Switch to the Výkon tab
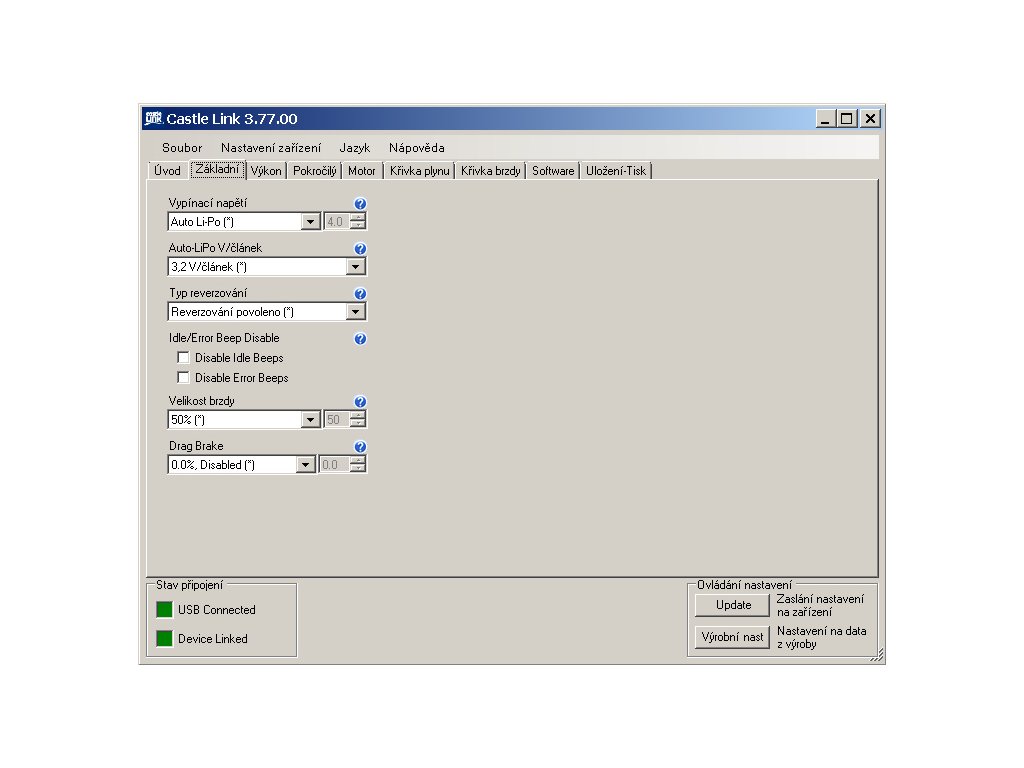This screenshot has width=1024, height=768. pos(266,170)
